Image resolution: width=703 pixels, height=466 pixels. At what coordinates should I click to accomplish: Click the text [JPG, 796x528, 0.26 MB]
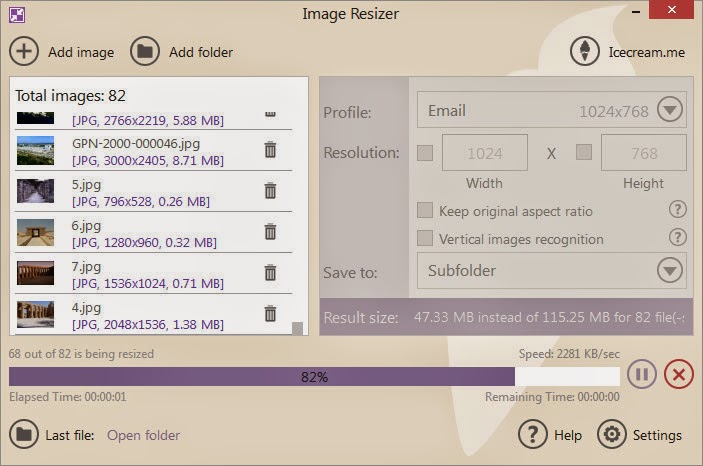[x=141, y=202]
